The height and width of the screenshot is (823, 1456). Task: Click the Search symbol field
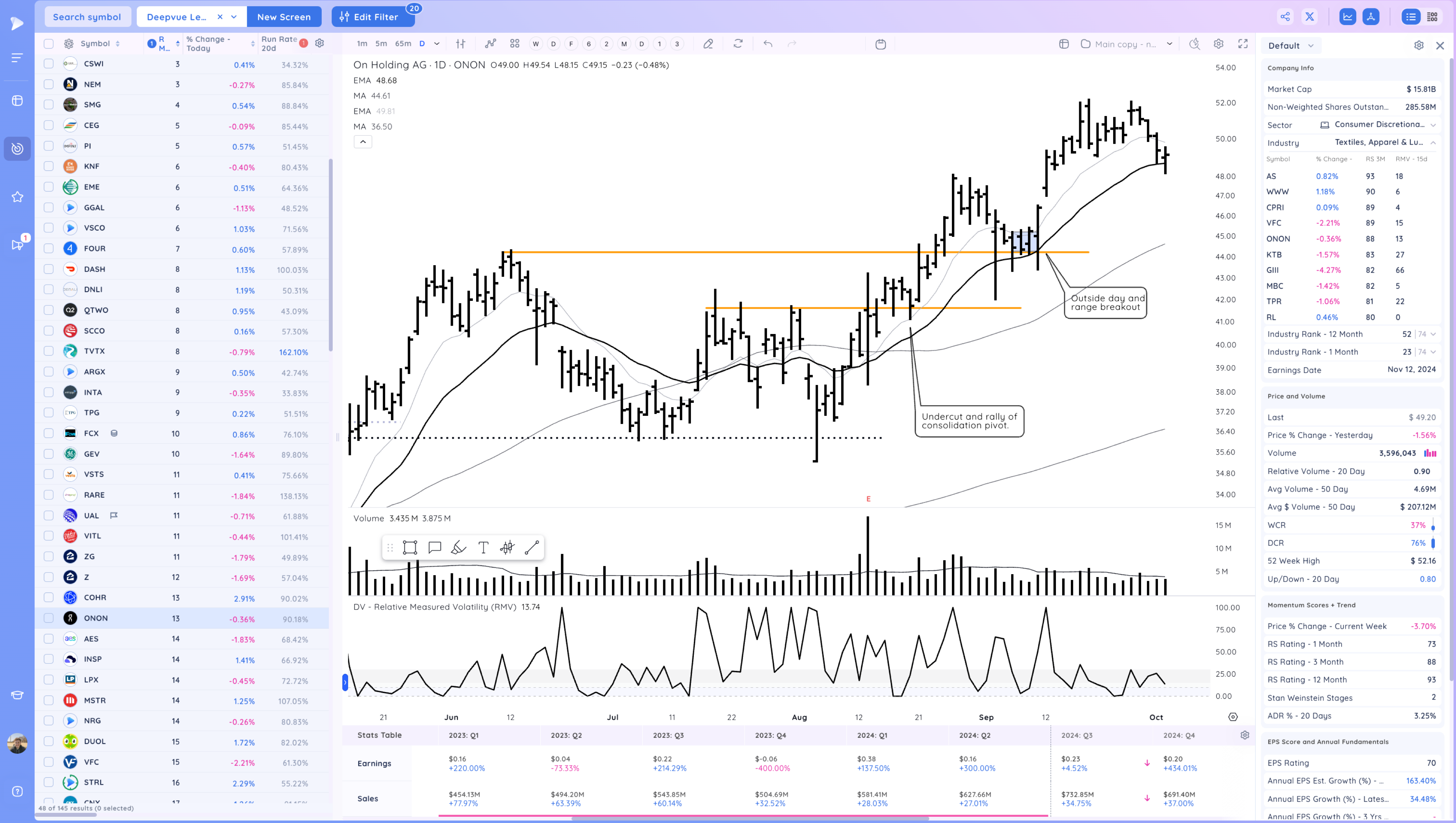(x=87, y=17)
